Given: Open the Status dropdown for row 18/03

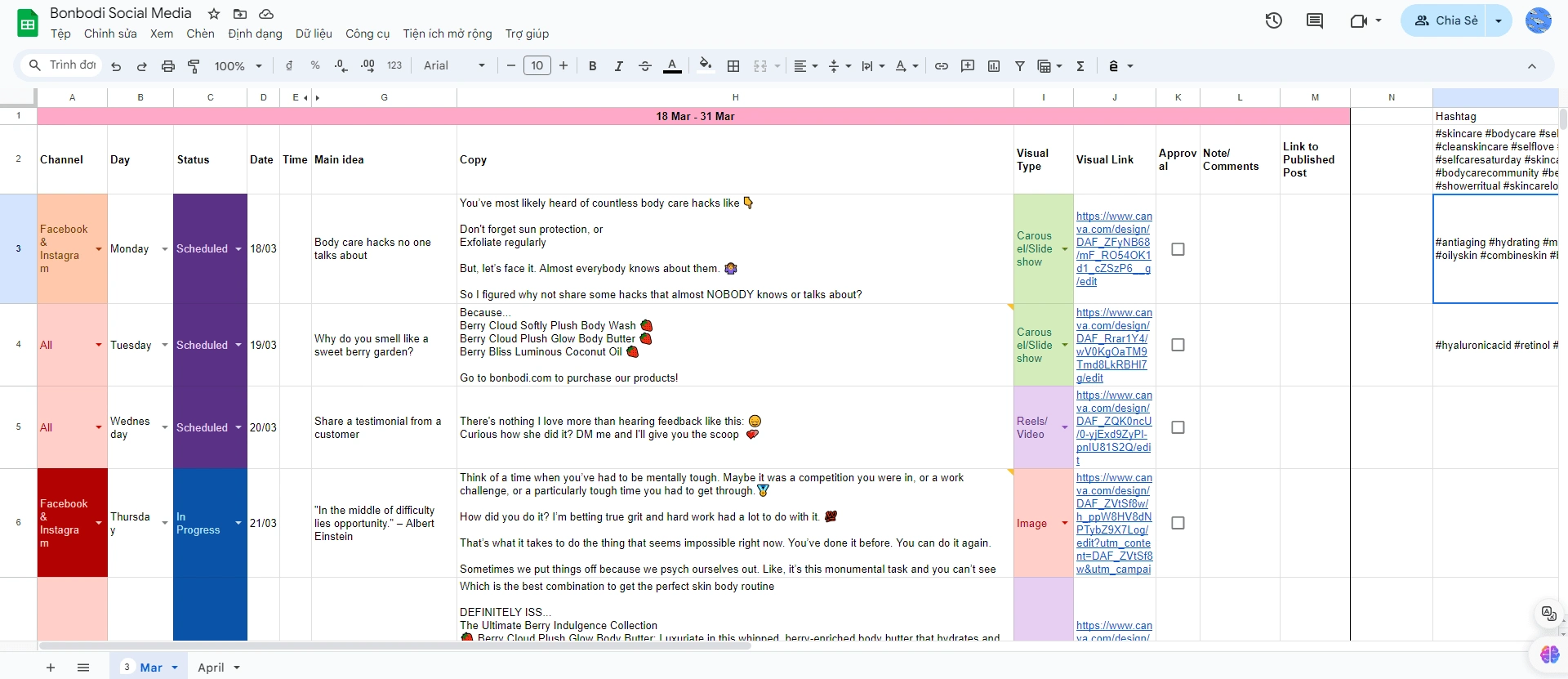Looking at the screenshot, I should (238, 249).
